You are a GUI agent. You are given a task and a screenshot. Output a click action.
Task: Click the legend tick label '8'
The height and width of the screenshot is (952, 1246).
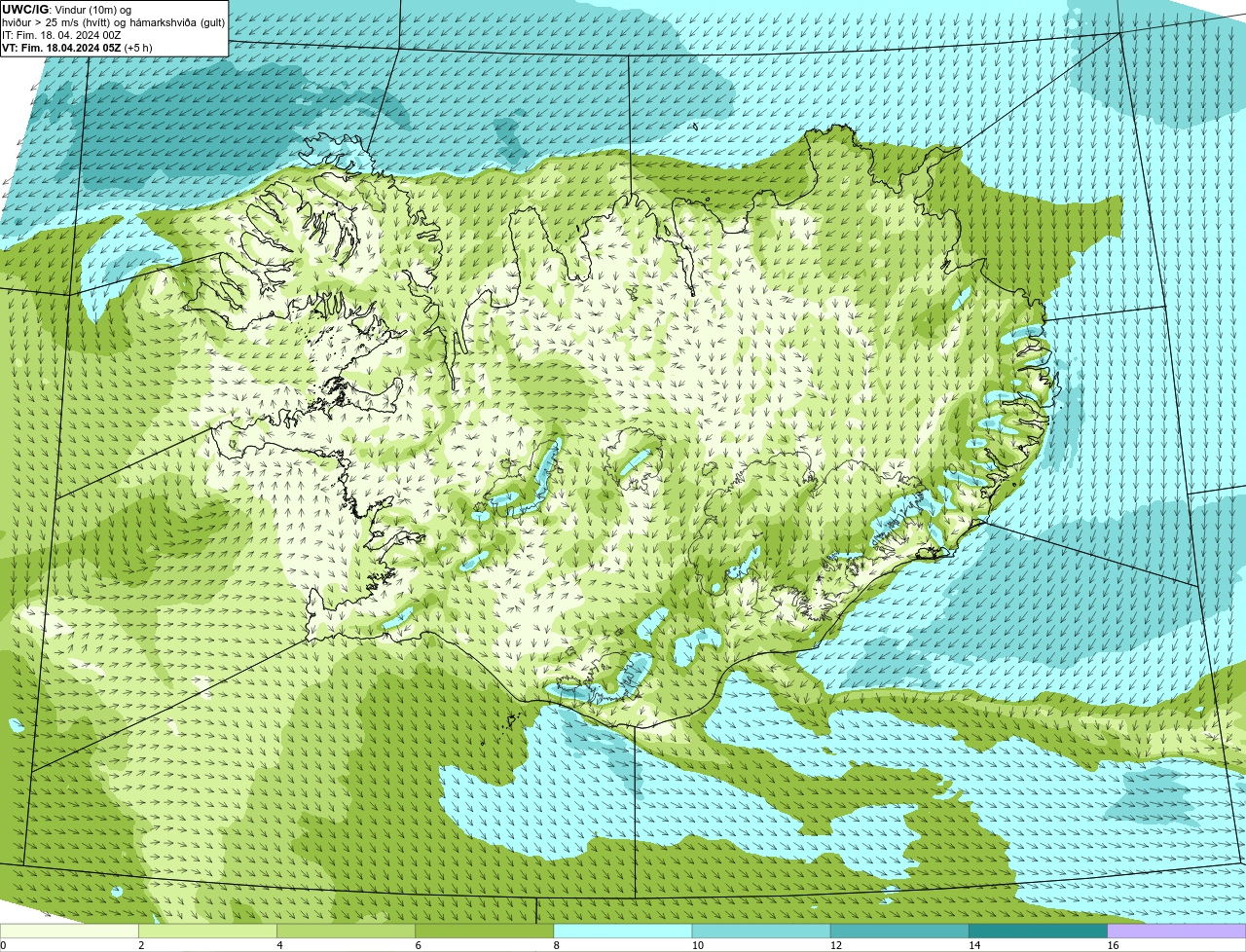[x=556, y=945]
